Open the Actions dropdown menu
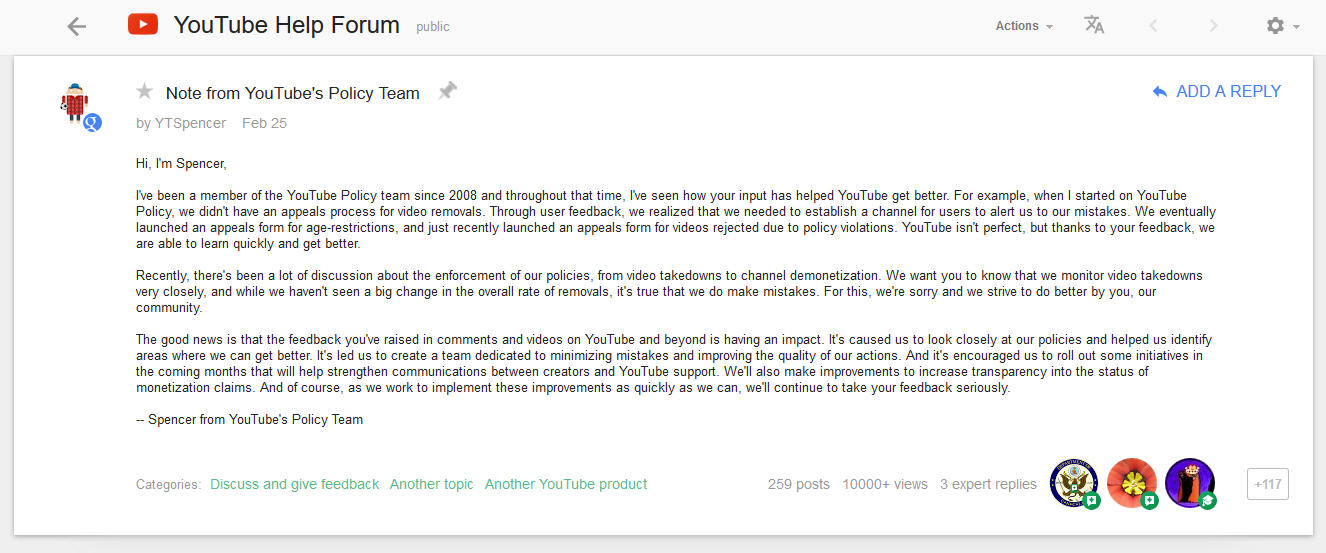The image size is (1326, 553). [1024, 26]
